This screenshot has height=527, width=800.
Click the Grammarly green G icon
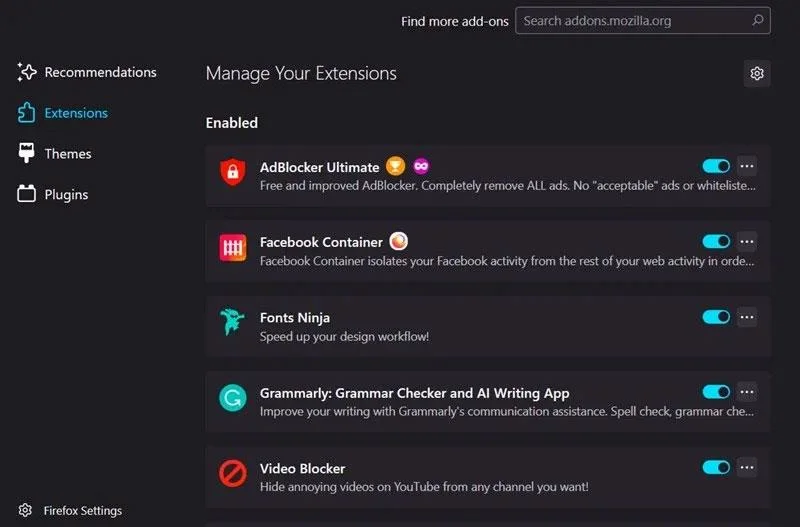pos(233,398)
